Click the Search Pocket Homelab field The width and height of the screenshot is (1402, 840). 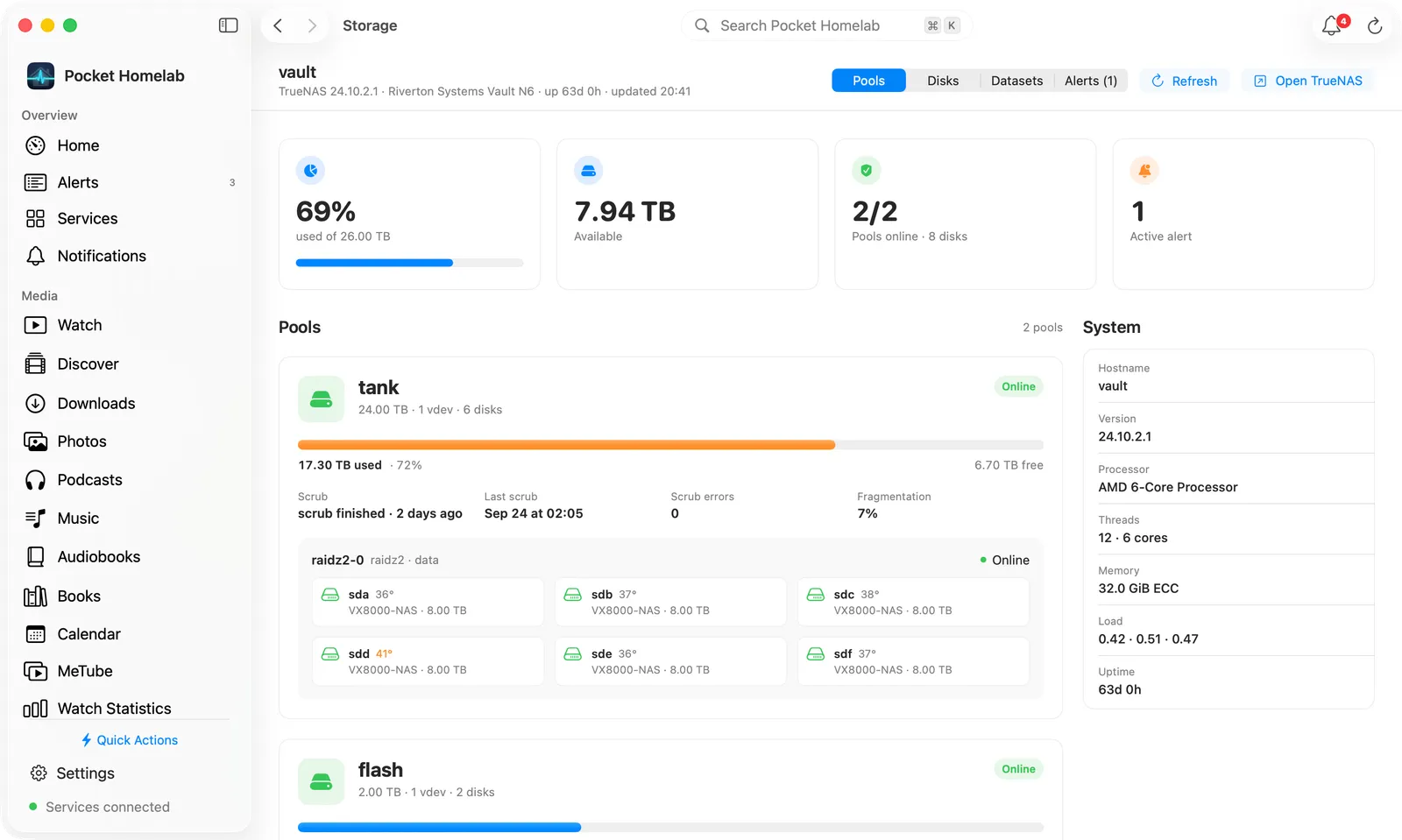point(826,25)
